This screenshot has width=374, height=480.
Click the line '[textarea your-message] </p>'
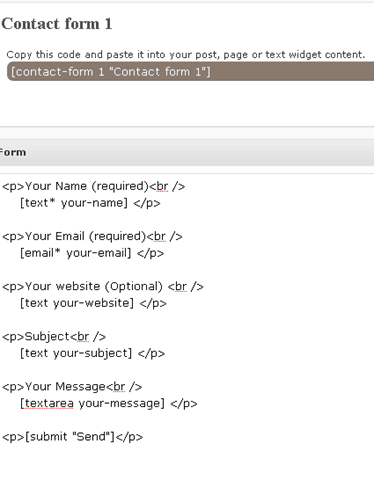(109, 403)
